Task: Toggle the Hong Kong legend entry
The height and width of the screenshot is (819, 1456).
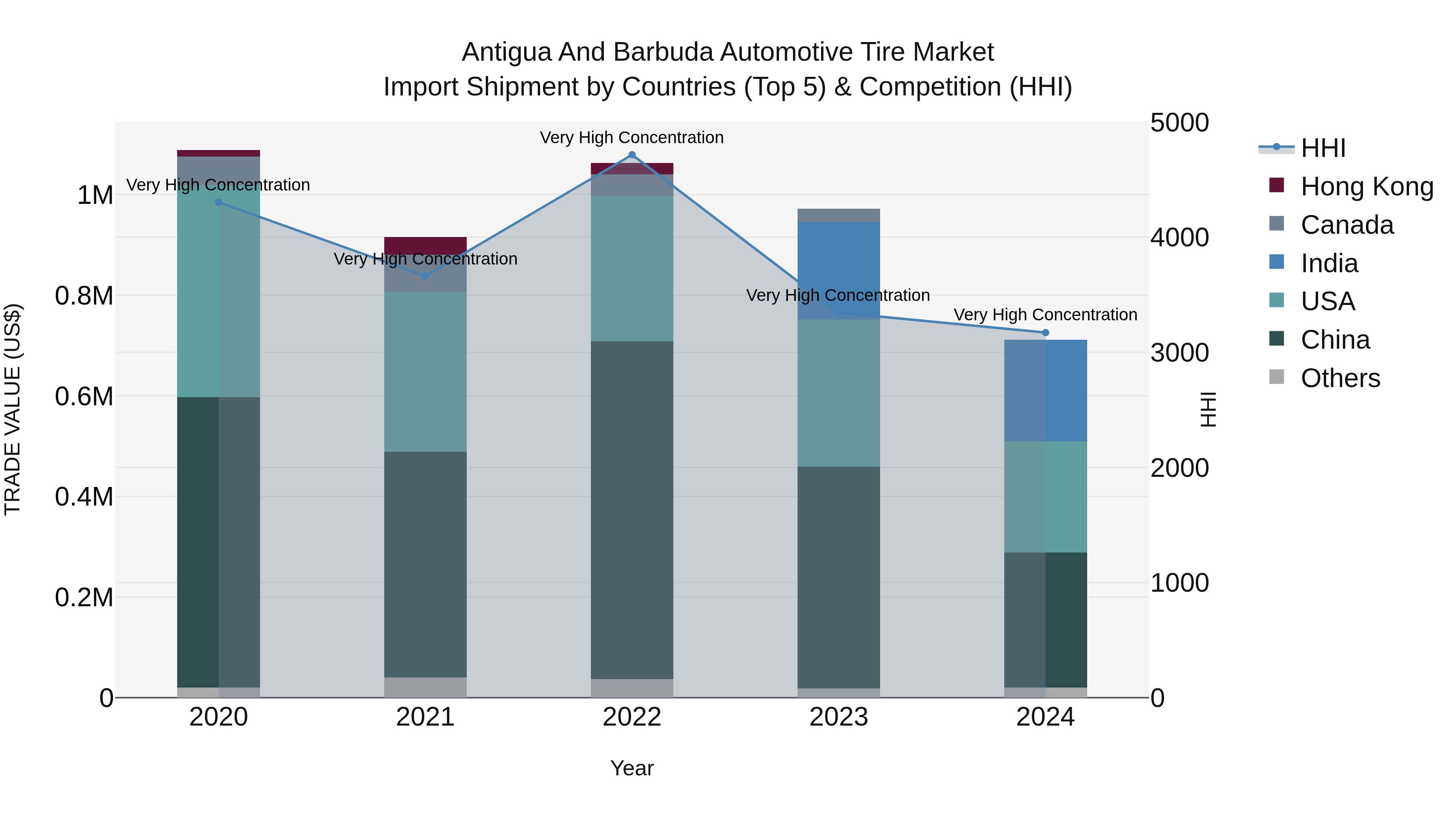Action: click(1351, 186)
